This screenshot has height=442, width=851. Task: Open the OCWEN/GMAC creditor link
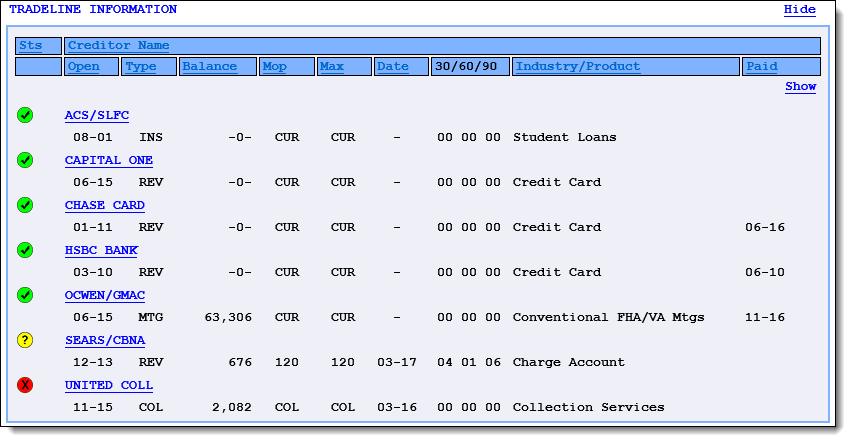pos(105,296)
